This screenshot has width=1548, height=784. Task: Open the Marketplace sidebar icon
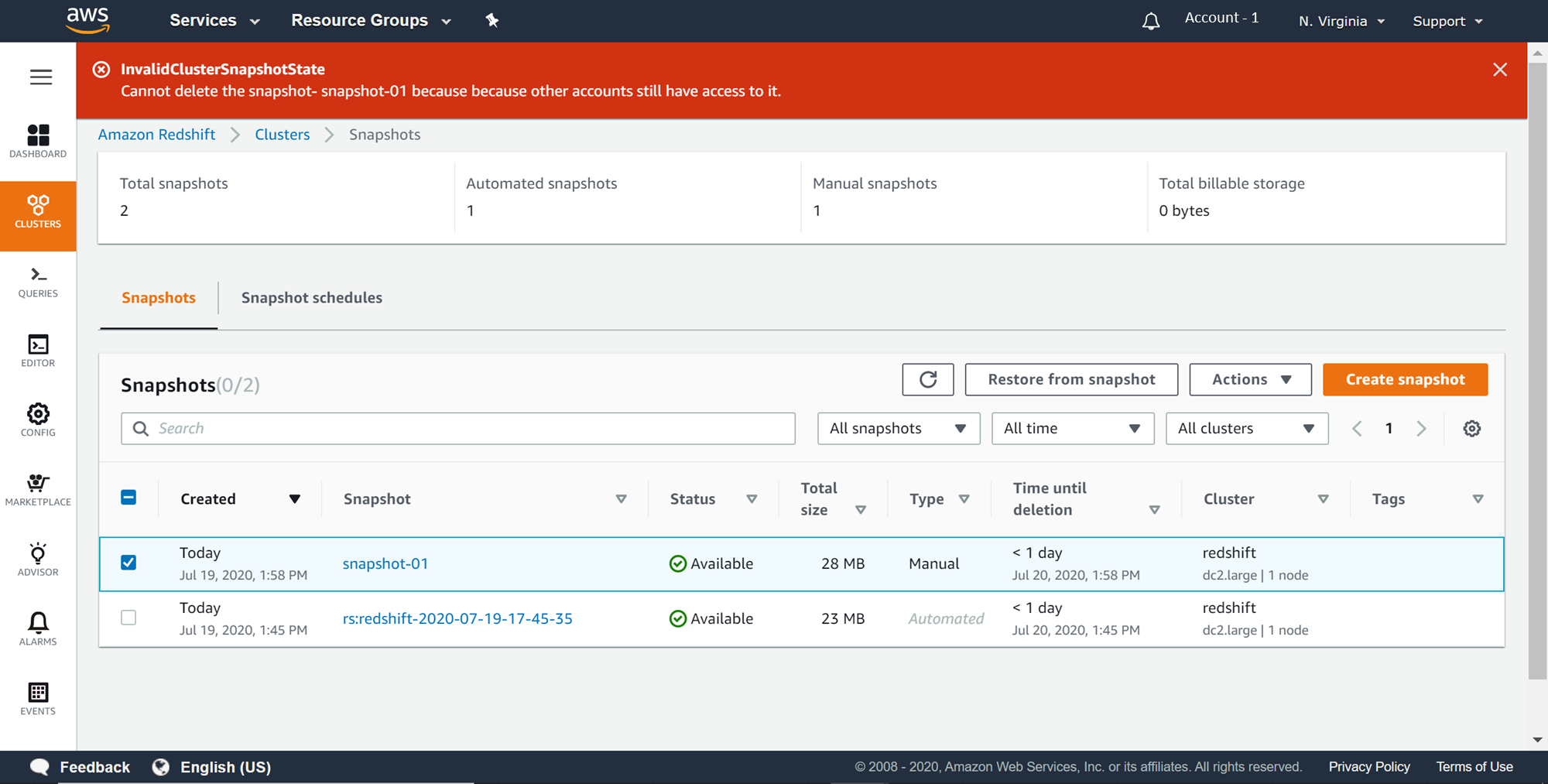click(38, 490)
